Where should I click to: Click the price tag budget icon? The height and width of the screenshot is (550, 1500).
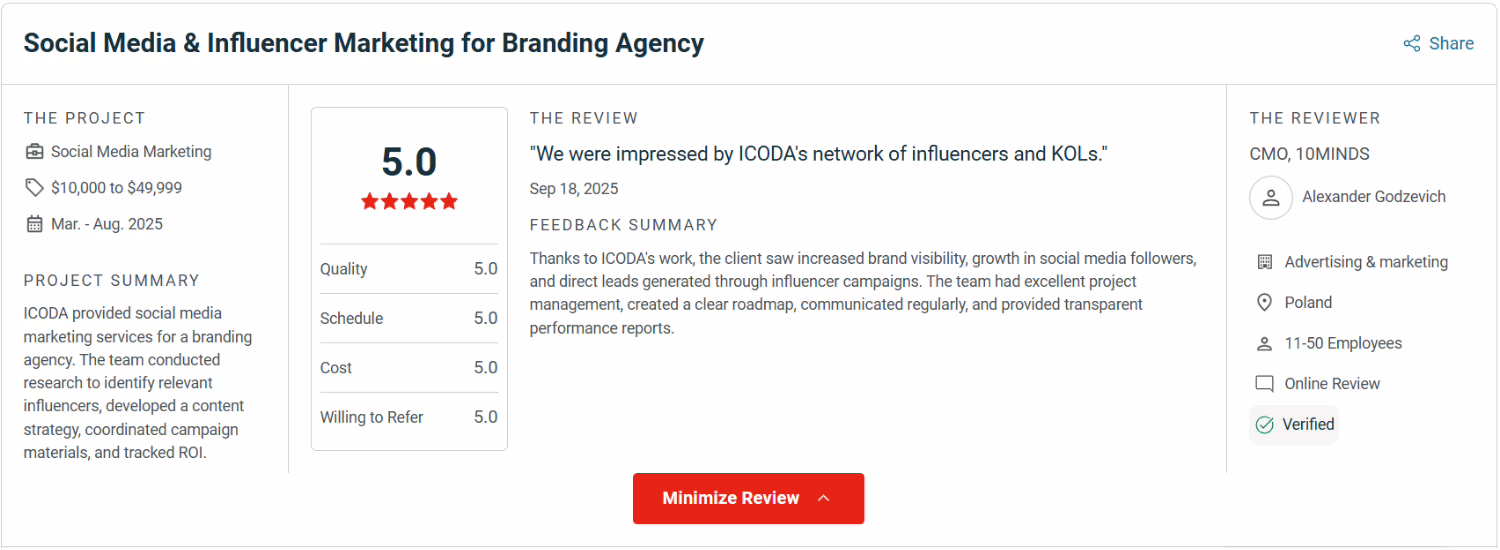tap(35, 188)
